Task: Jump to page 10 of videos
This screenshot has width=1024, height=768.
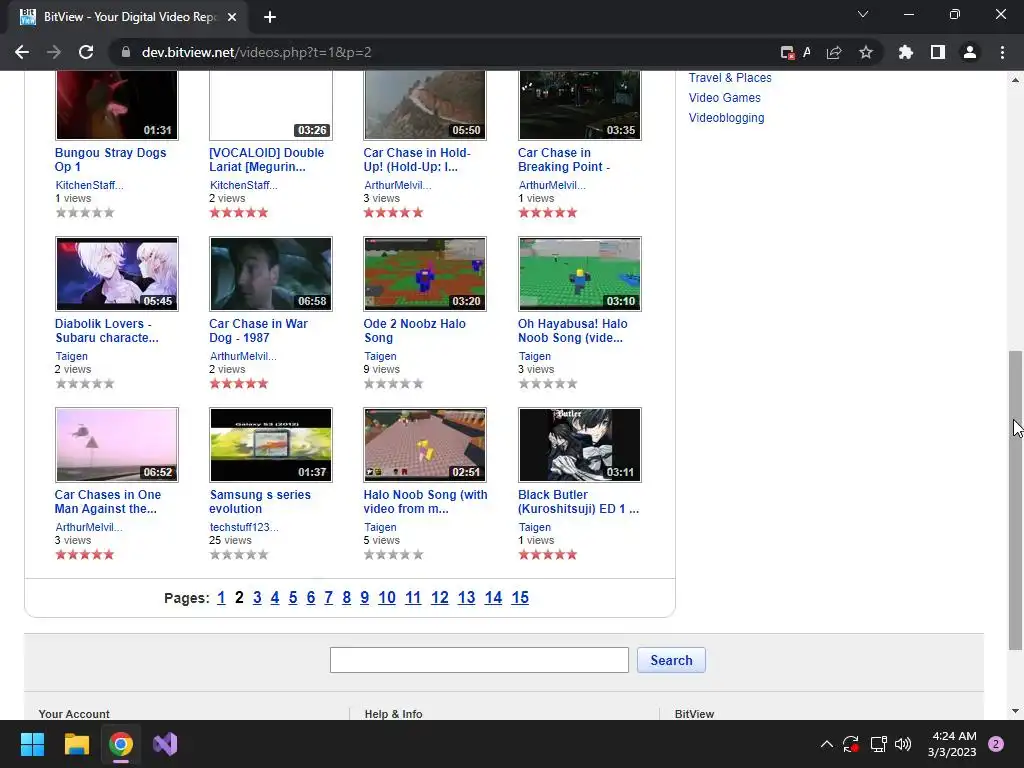Action: [x=387, y=598]
